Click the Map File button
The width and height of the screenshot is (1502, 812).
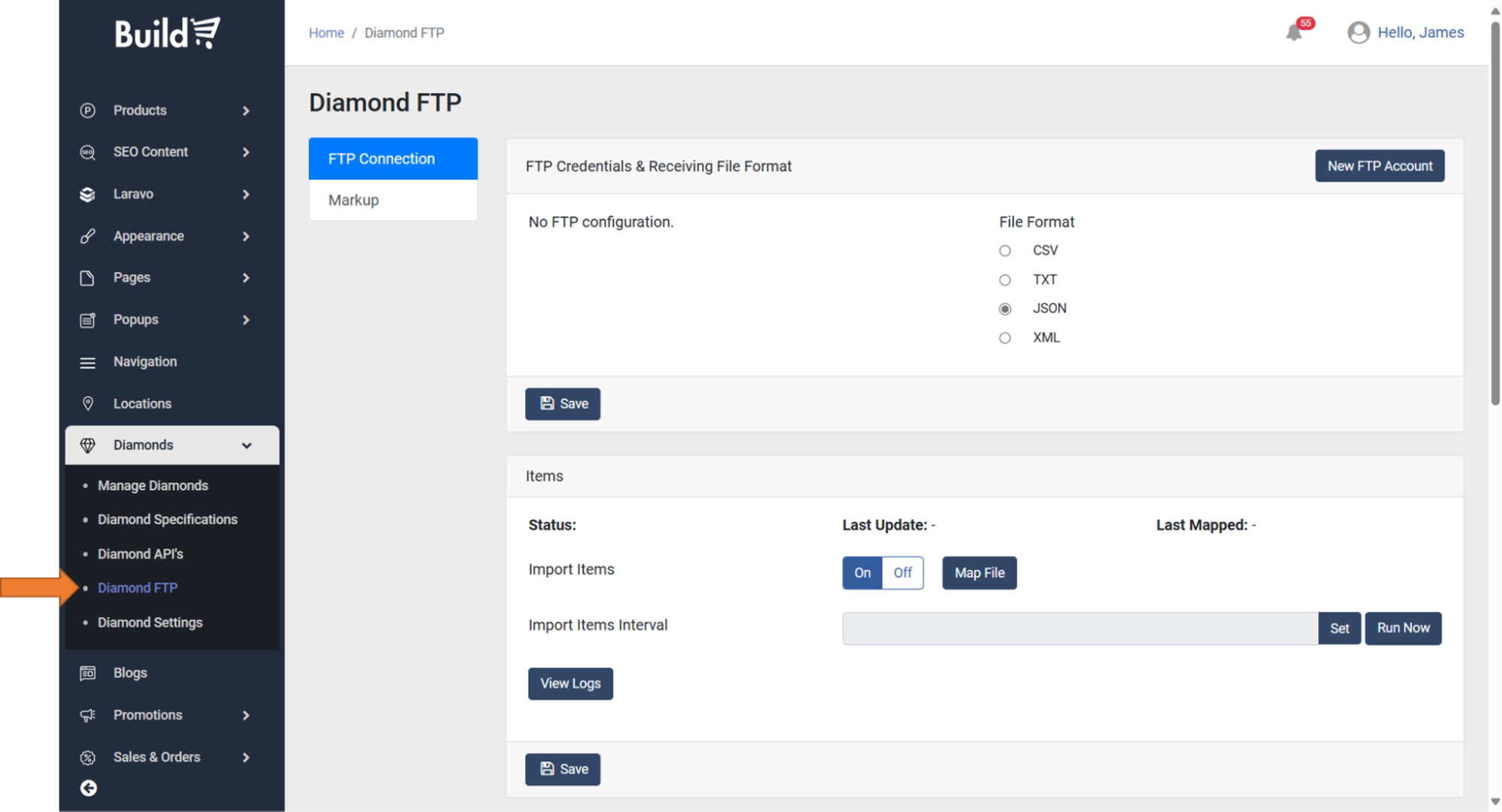coord(978,573)
